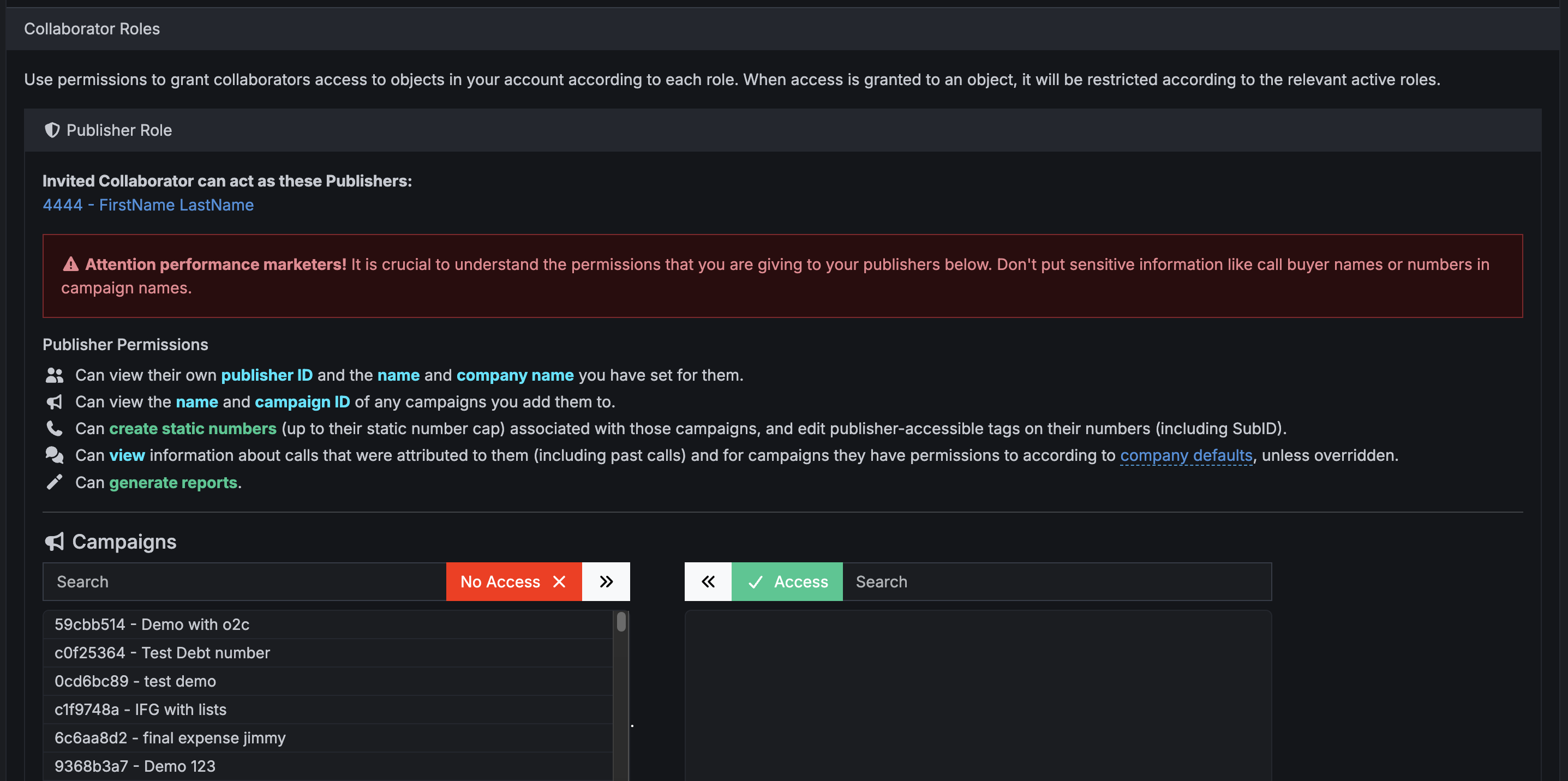
Task: Focus the Access campaigns search field
Action: [x=1057, y=581]
